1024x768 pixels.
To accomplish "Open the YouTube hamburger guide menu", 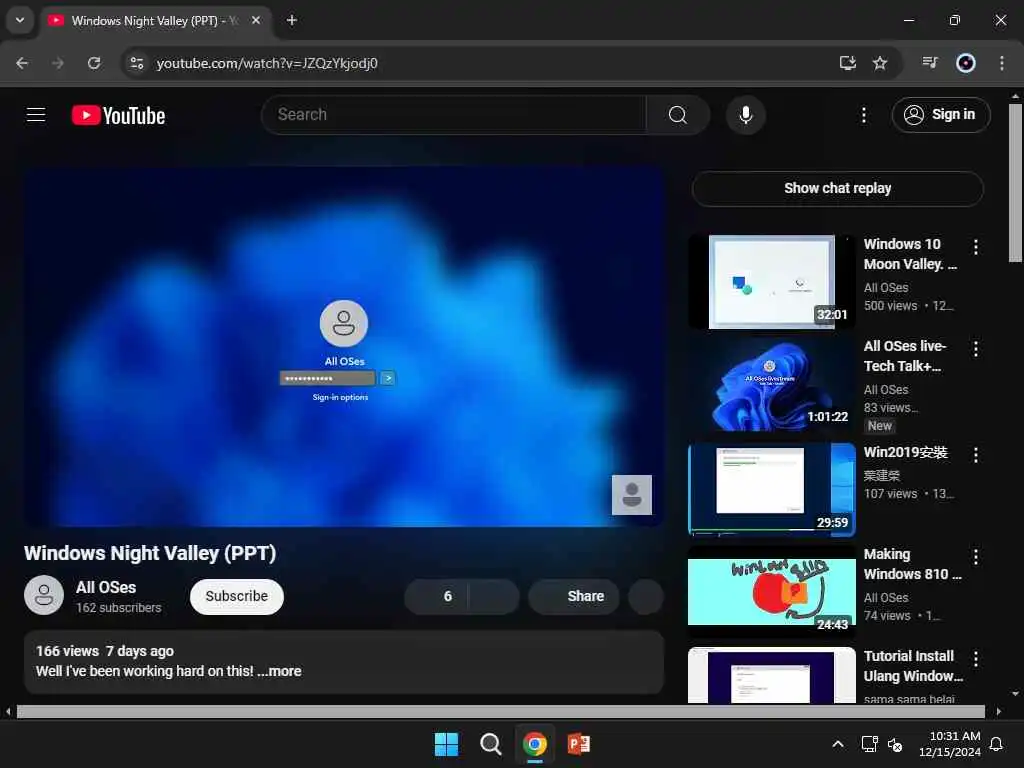I will point(36,115).
